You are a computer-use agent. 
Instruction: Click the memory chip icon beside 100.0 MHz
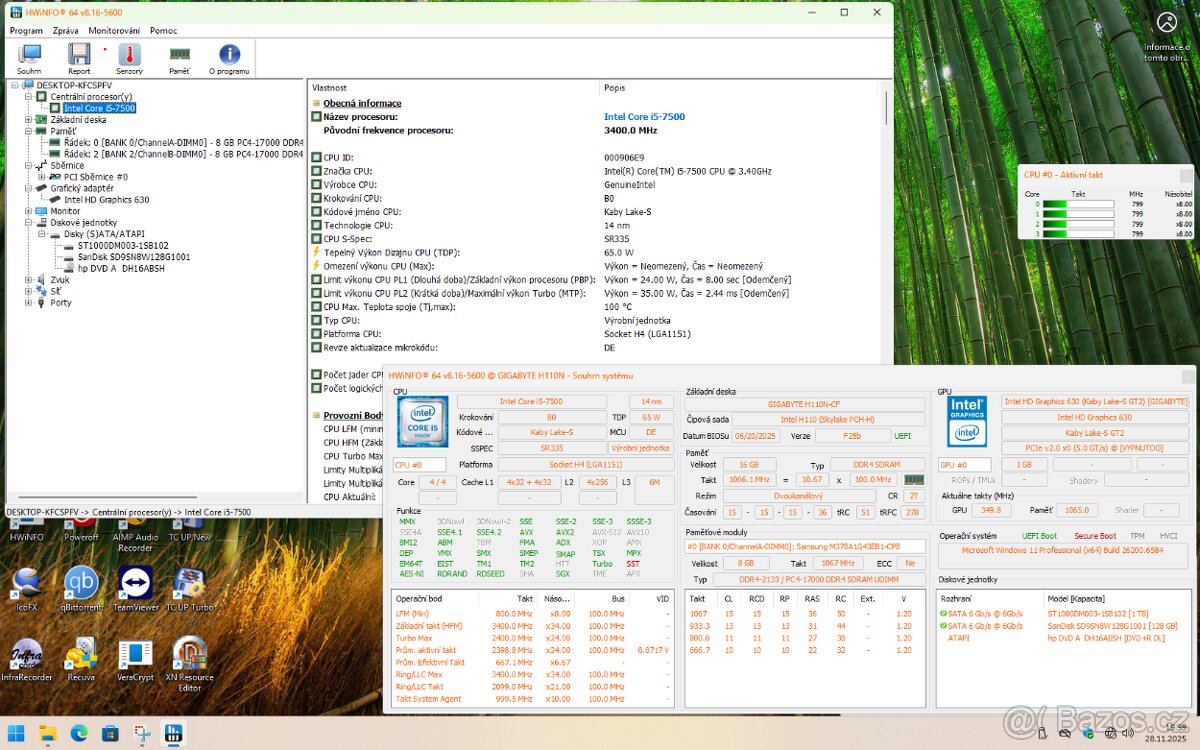tap(914, 480)
